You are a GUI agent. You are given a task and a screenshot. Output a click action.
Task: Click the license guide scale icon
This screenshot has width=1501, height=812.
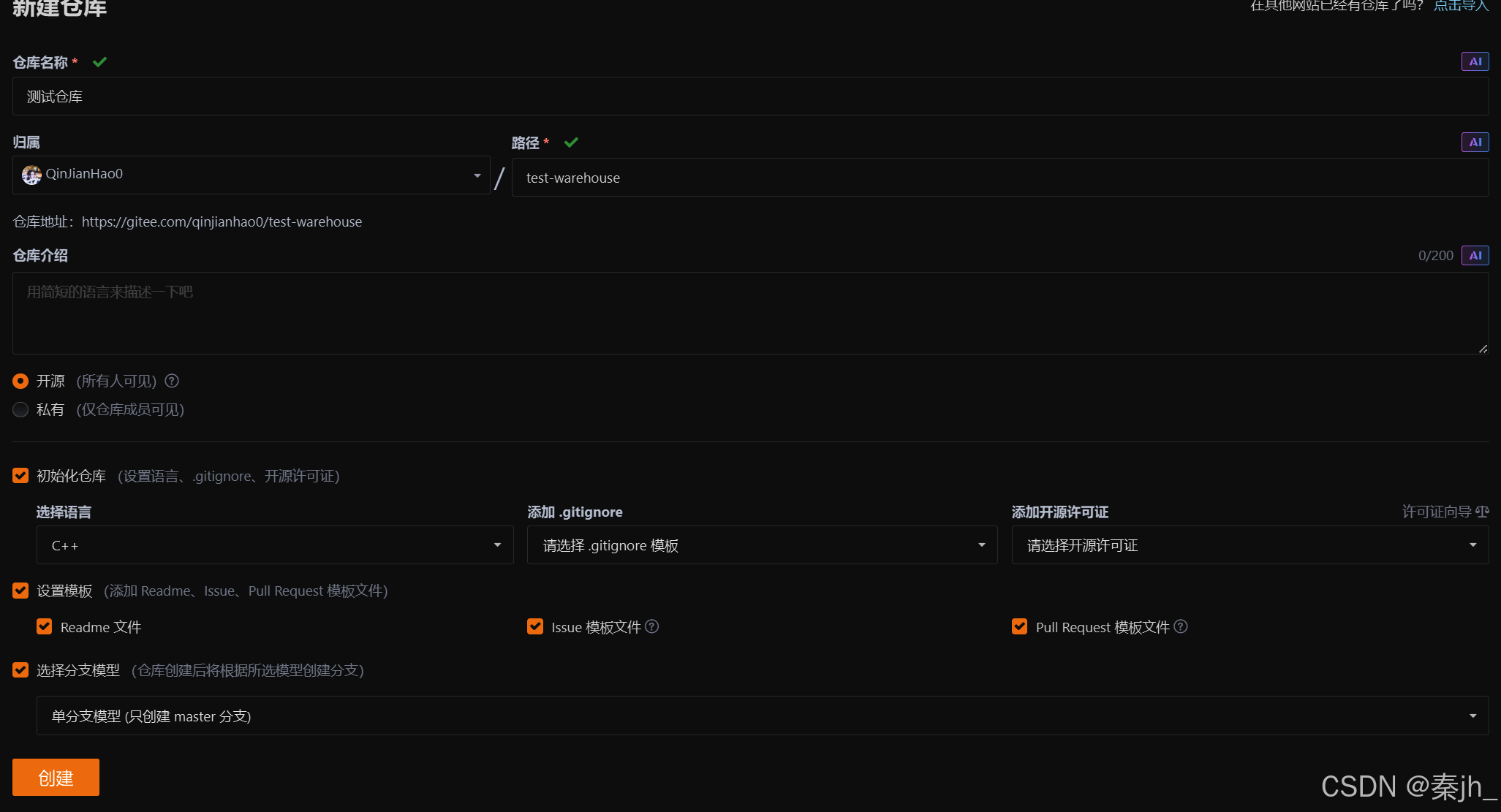1482,512
